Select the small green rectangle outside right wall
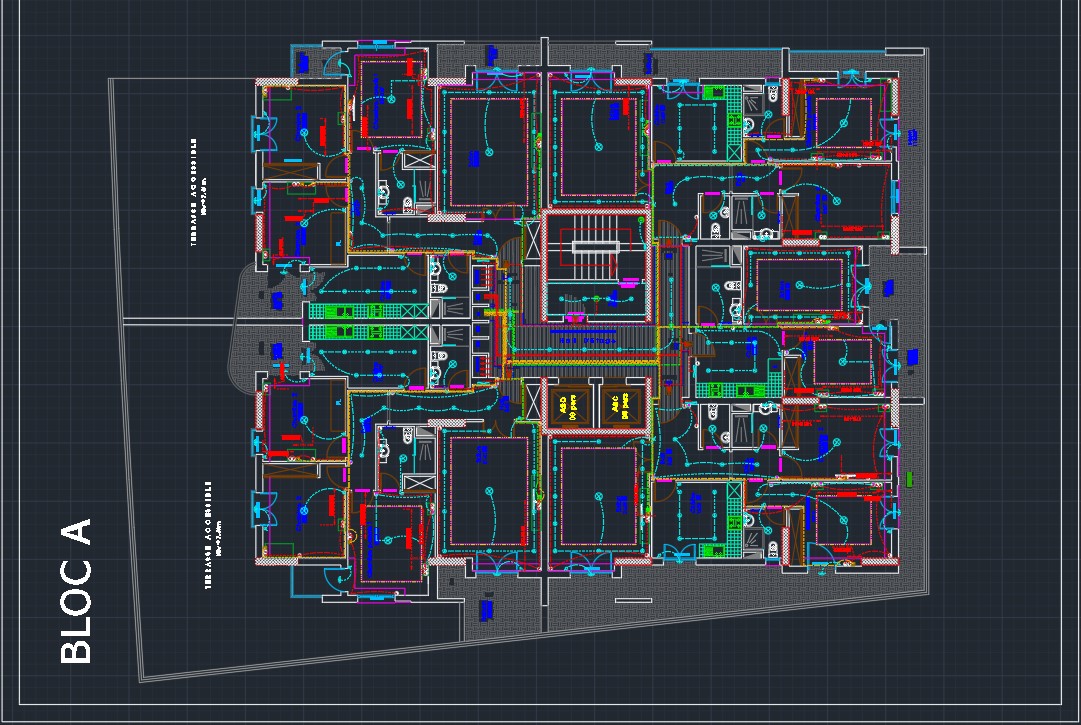This screenshot has width=1081, height=725. pyautogui.click(x=910, y=478)
